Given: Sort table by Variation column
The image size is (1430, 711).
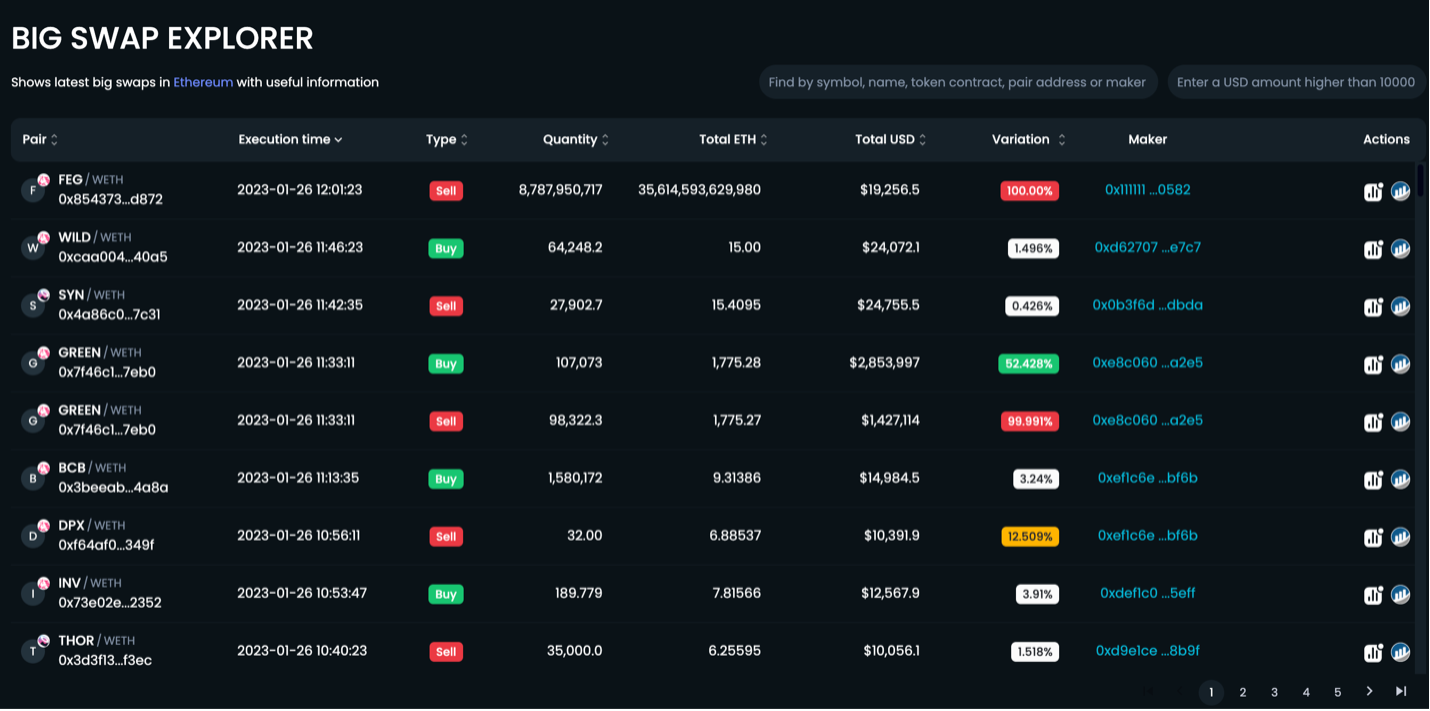Looking at the screenshot, I should click(x=1029, y=139).
